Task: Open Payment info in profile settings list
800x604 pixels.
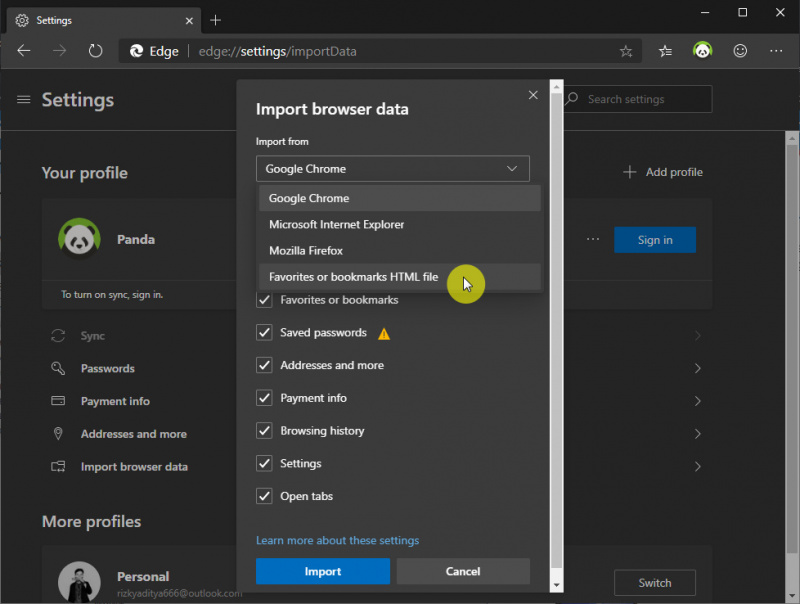Action: coord(115,401)
